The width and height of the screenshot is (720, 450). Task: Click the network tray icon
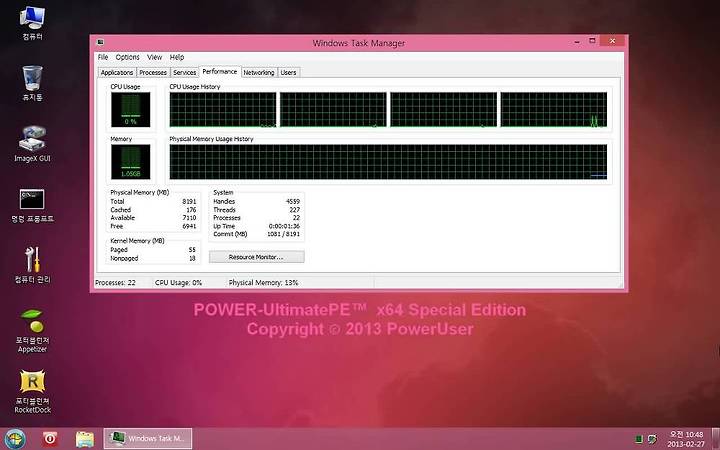click(652, 439)
